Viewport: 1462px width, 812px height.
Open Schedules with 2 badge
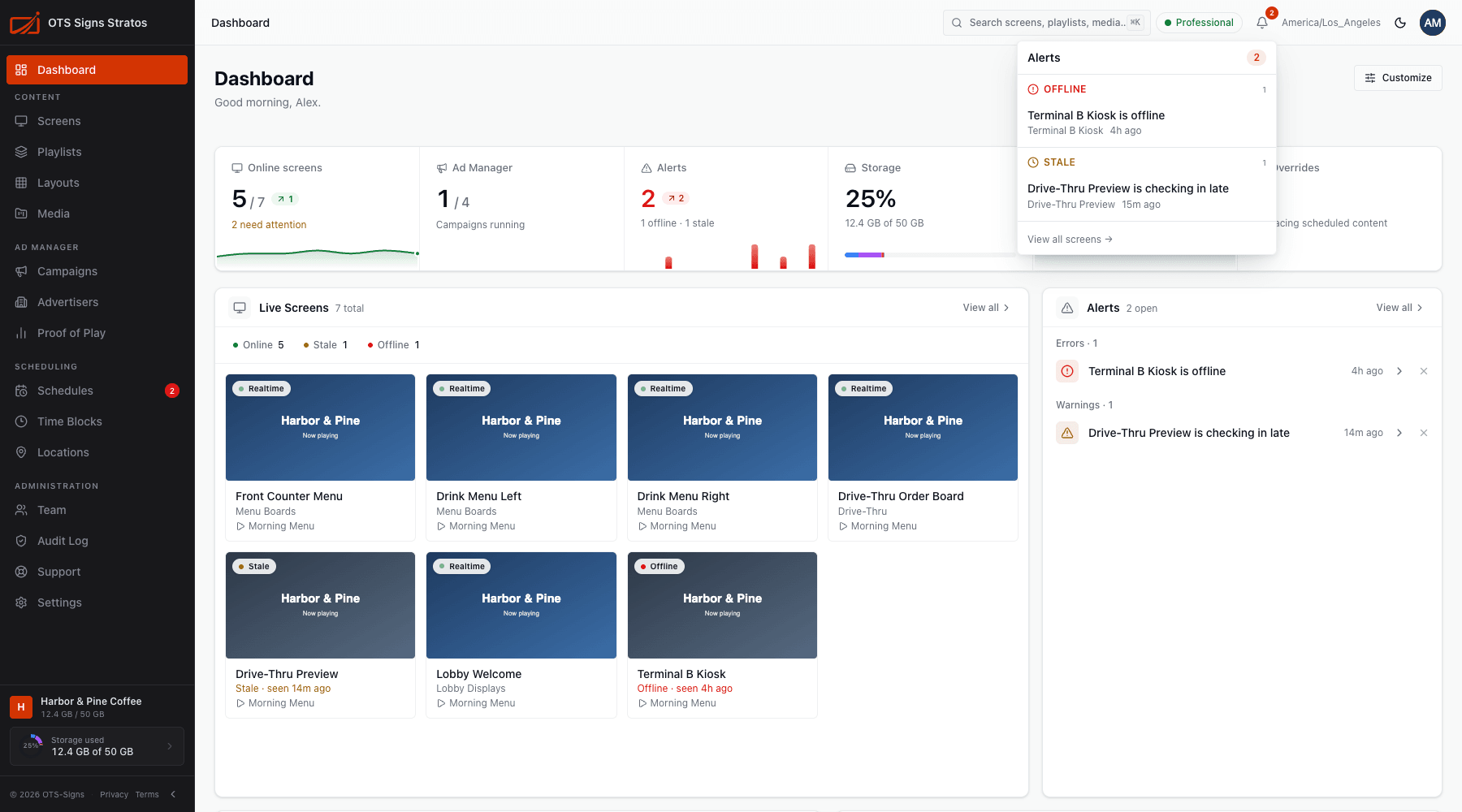(97, 391)
